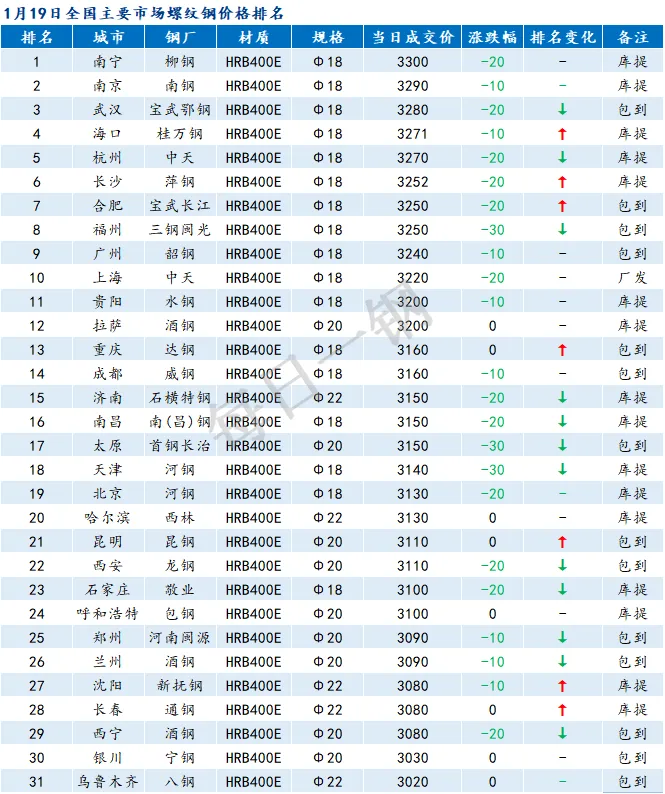Click the 材质 column header
The height and width of the screenshot is (794, 665).
(x=254, y=37)
